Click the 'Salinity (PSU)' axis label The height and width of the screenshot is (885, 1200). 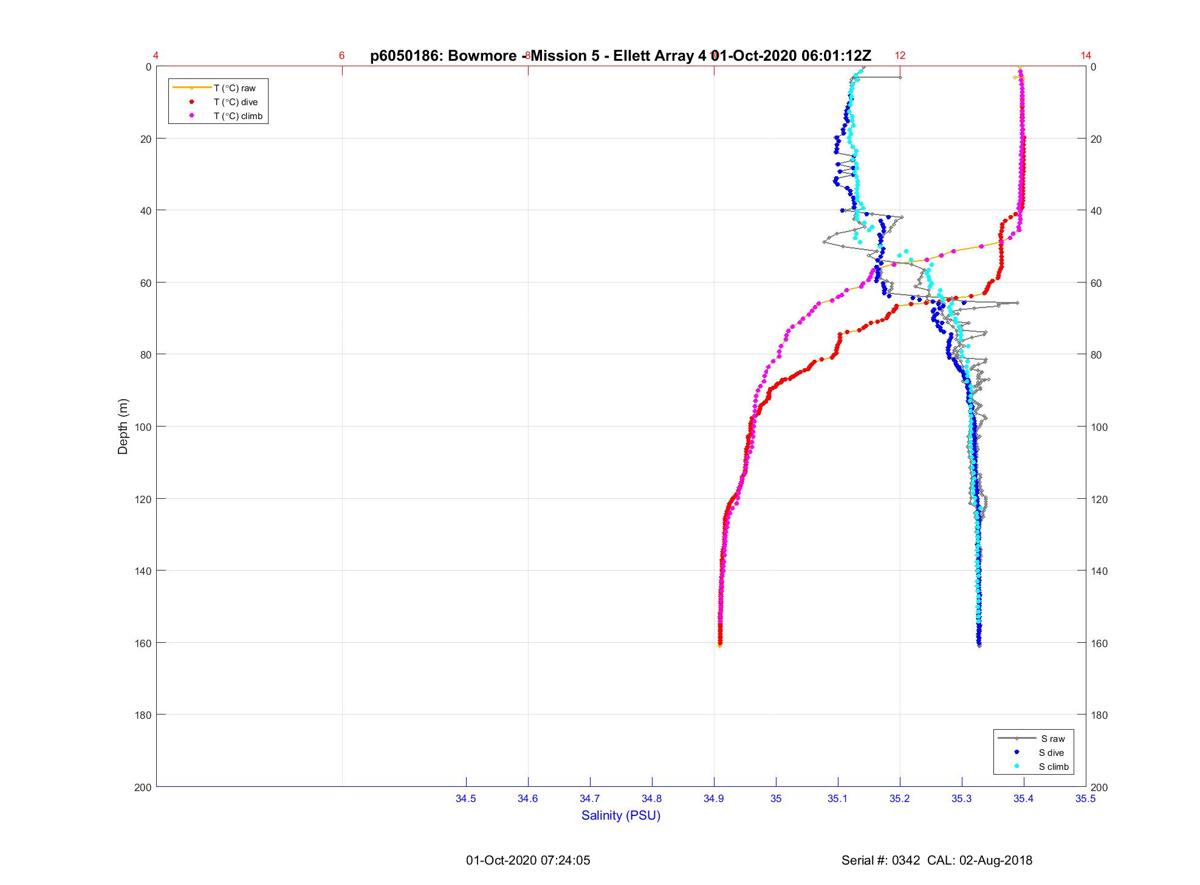pos(621,816)
